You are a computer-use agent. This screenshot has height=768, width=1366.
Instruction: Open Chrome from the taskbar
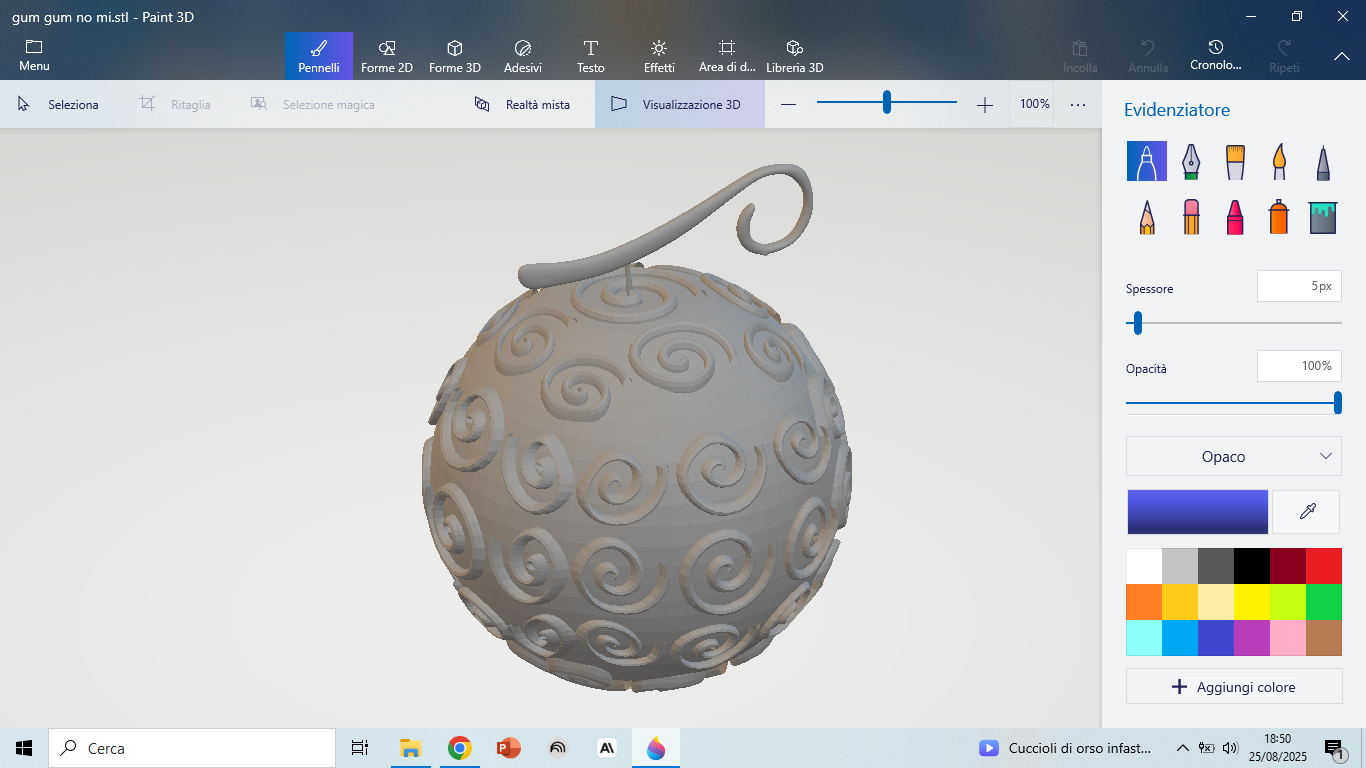tap(459, 748)
